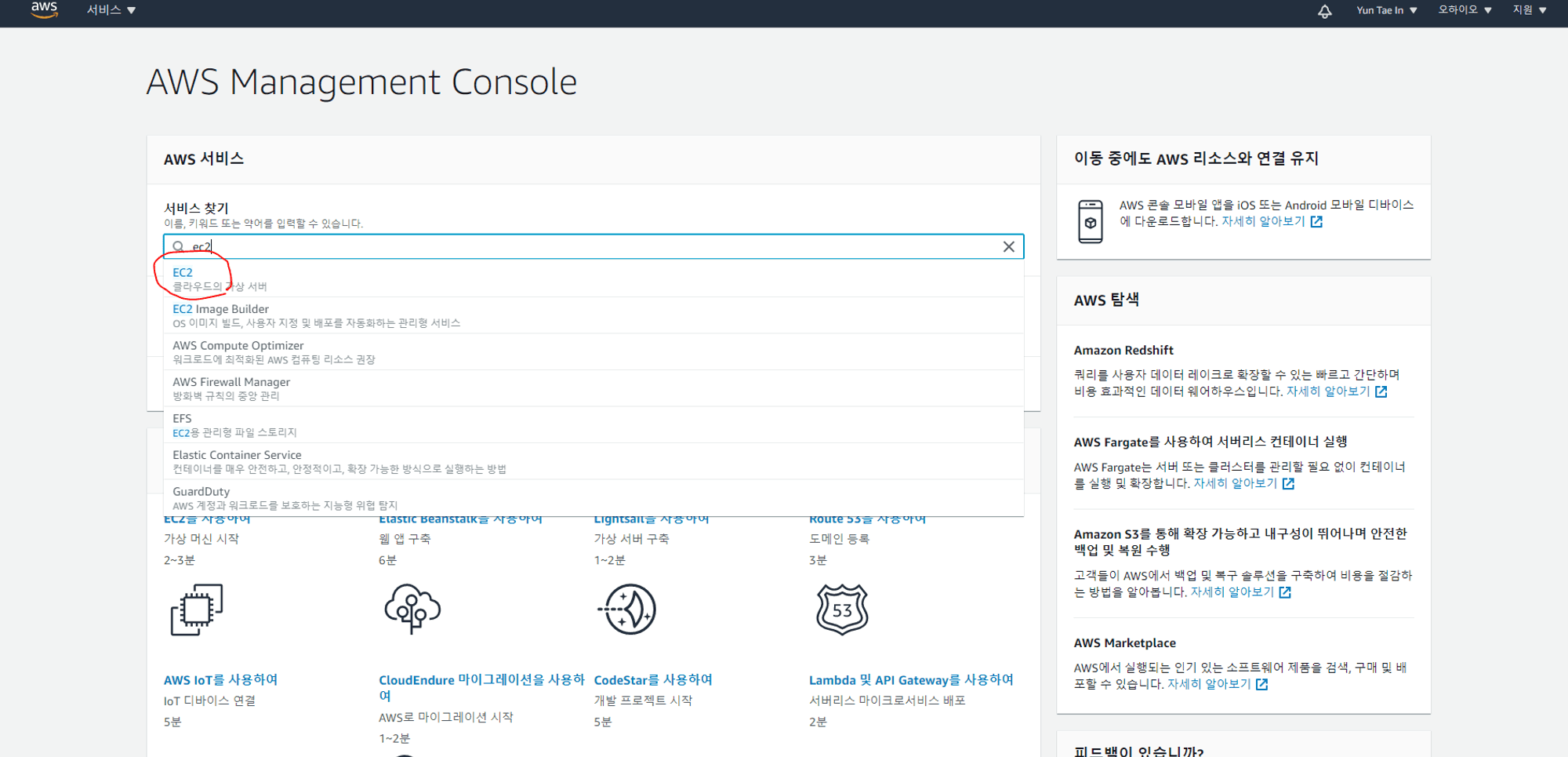Pick GuardDuty from the search suggestions
This screenshot has width=1568, height=757.
tap(593, 497)
